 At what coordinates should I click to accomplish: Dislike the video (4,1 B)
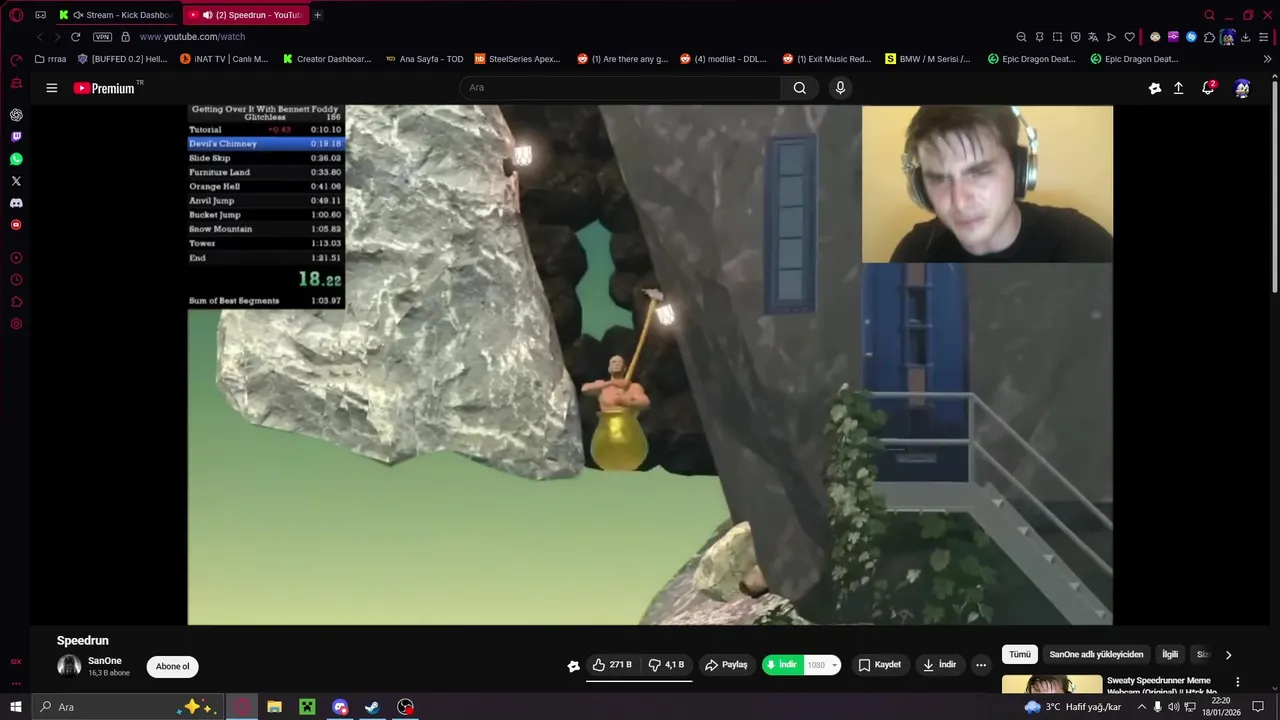pyautogui.click(x=666, y=665)
